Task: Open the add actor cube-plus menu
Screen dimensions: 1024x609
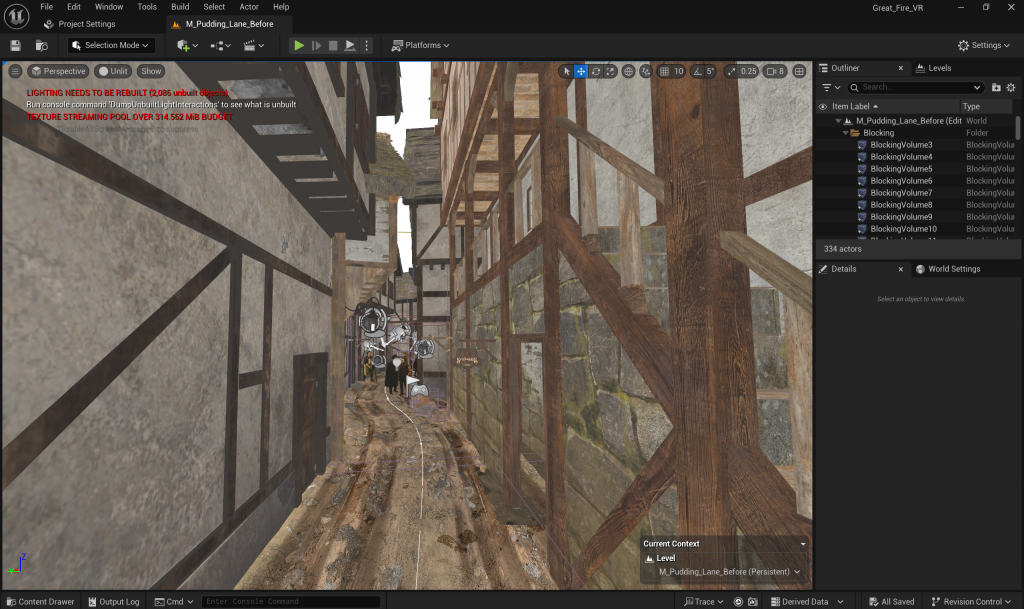Action: tap(187, 45)
